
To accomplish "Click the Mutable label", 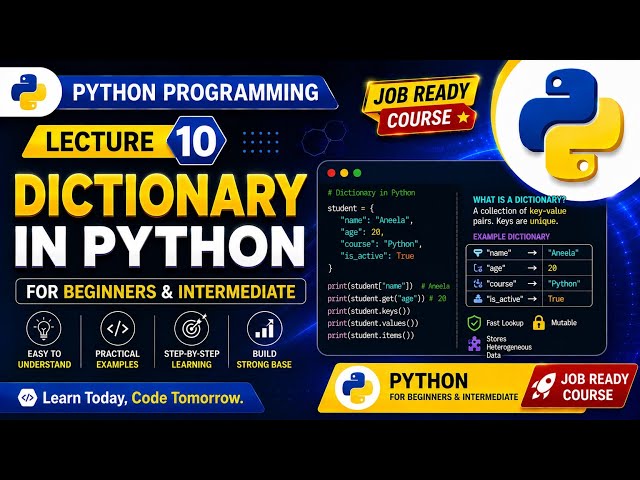I will (564, 322).
